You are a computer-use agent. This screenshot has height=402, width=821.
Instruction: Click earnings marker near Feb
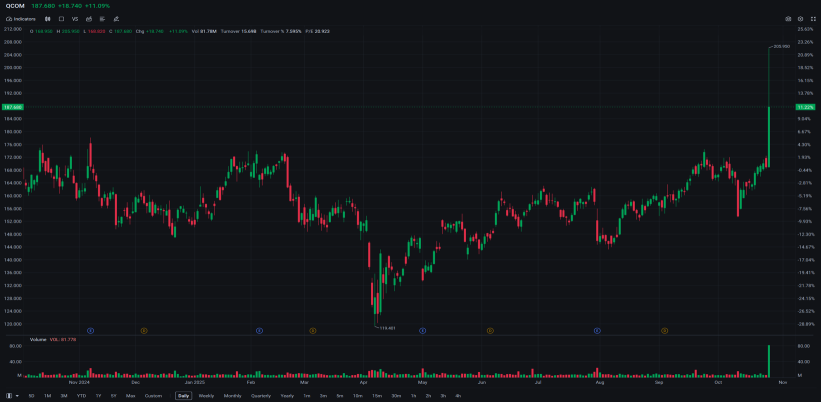259,330
